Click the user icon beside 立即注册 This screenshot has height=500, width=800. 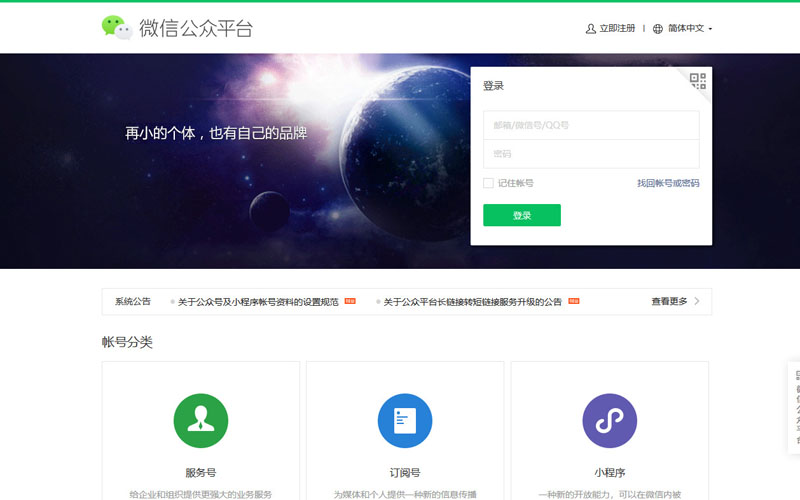[590, 29]
